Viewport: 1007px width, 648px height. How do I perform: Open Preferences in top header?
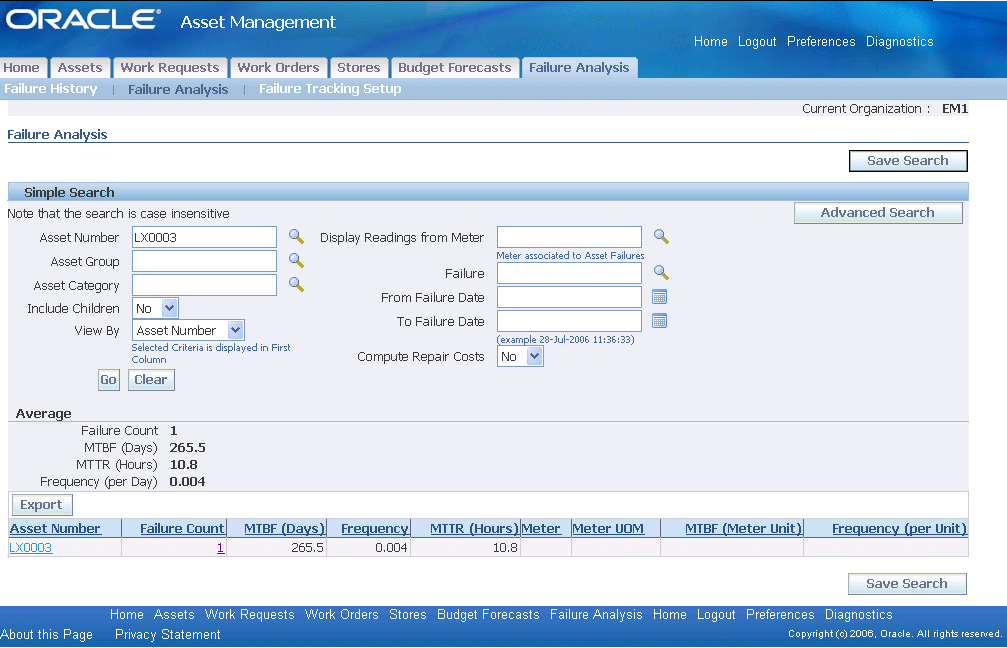[821, 42]
